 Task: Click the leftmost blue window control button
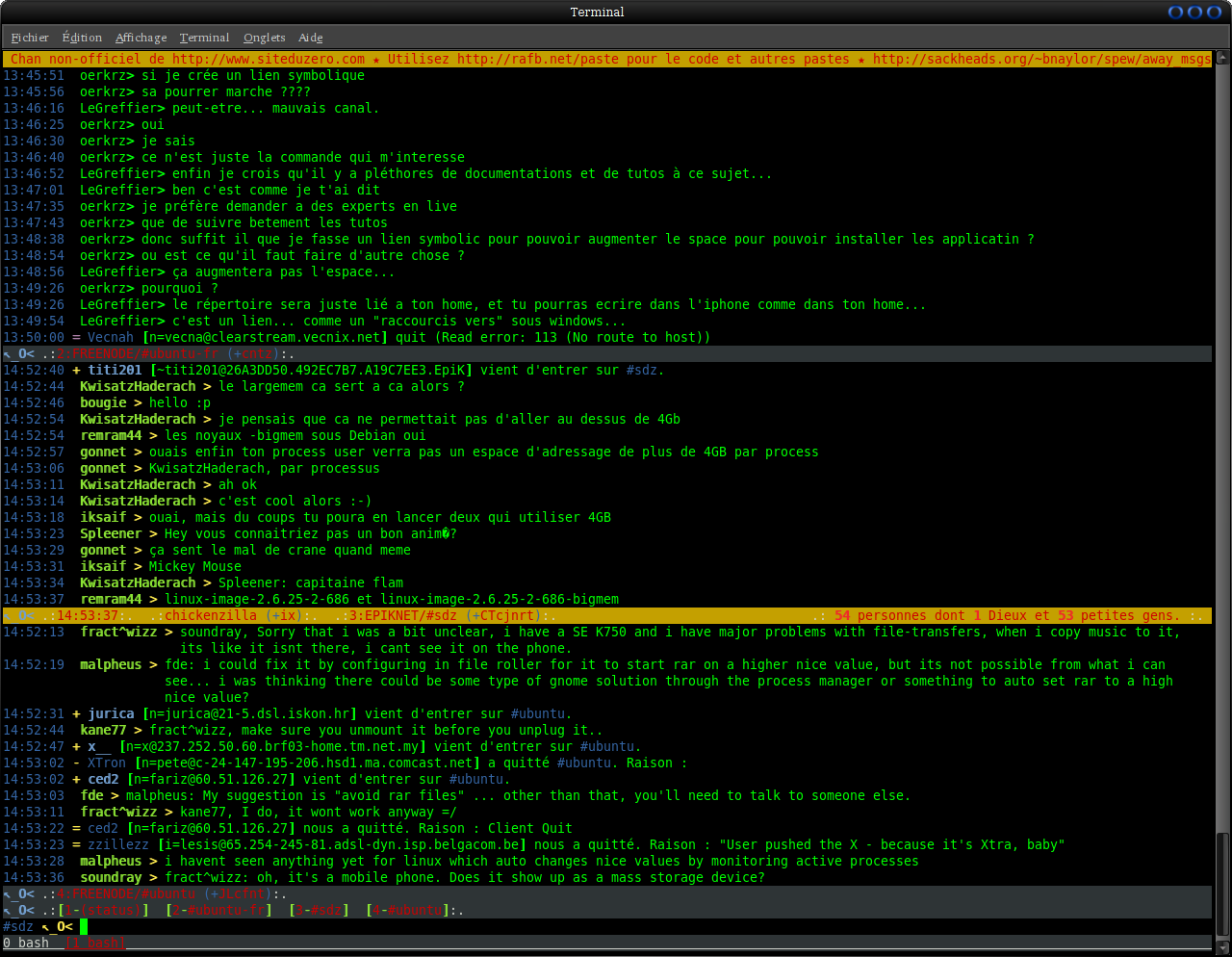point(1175,12)
